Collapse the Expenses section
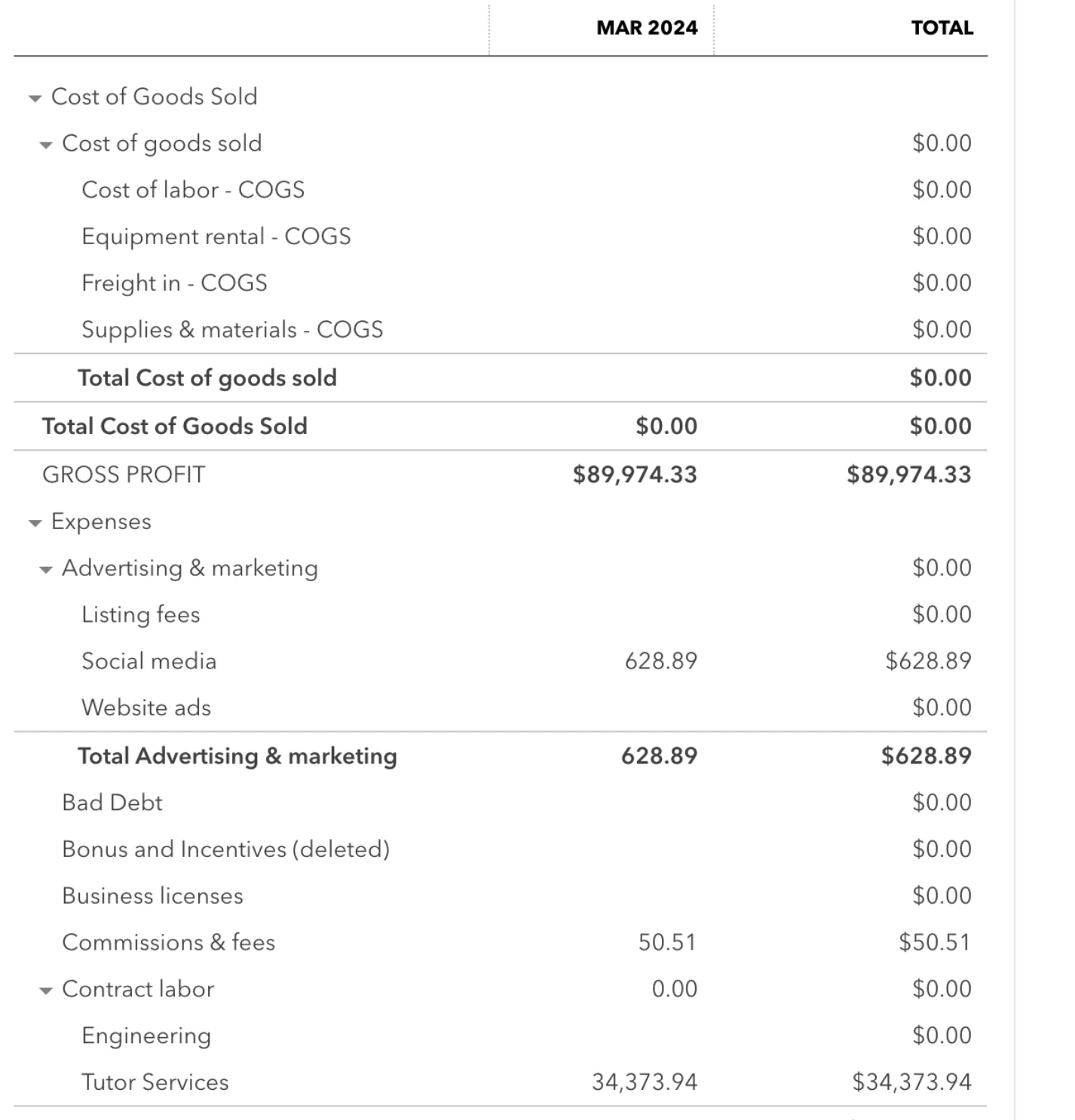Image resolution: width=1075 pixels, height=1120 pixels. (35, 523)
